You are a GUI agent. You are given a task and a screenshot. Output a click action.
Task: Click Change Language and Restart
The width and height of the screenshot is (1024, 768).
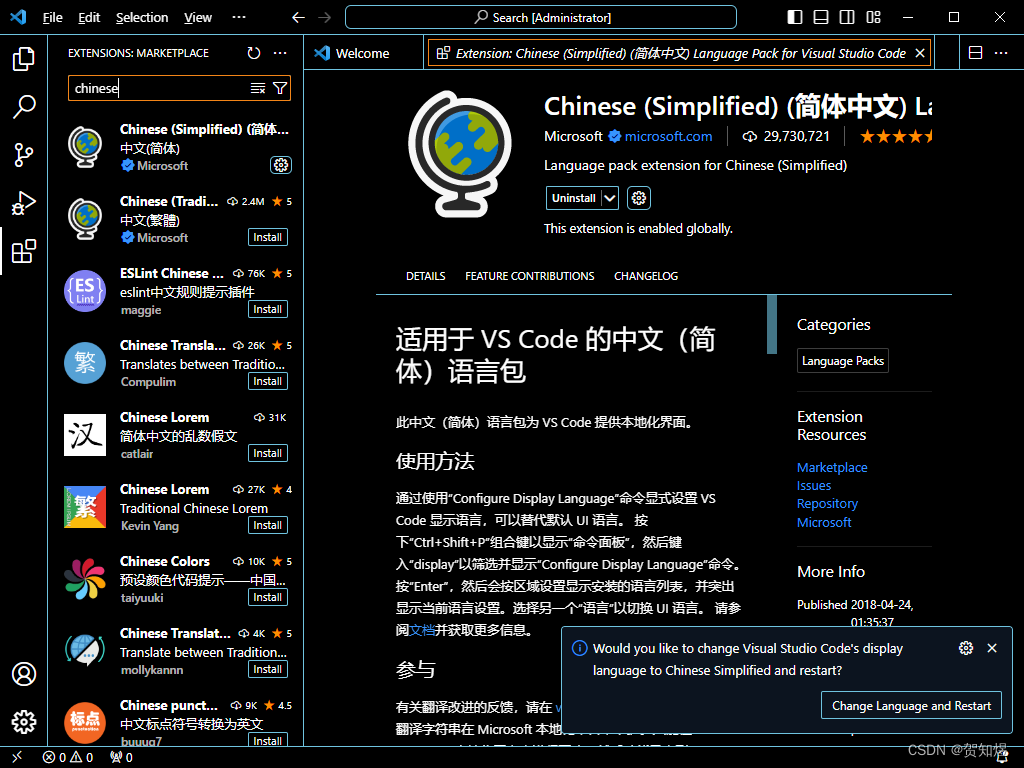(x=911, y=705)
